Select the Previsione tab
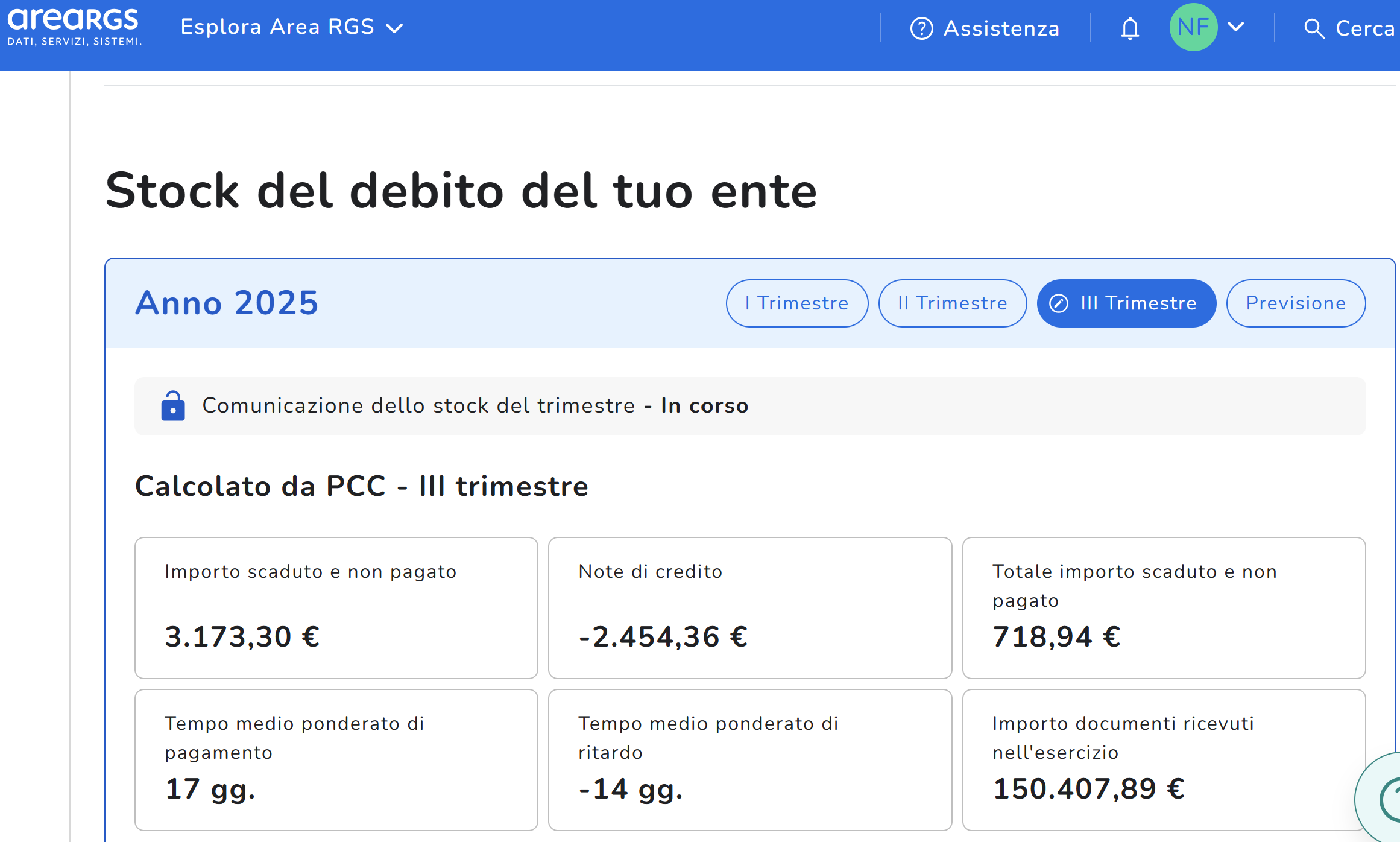The width and height of the screenshot is (1400, 842). 1296,303
